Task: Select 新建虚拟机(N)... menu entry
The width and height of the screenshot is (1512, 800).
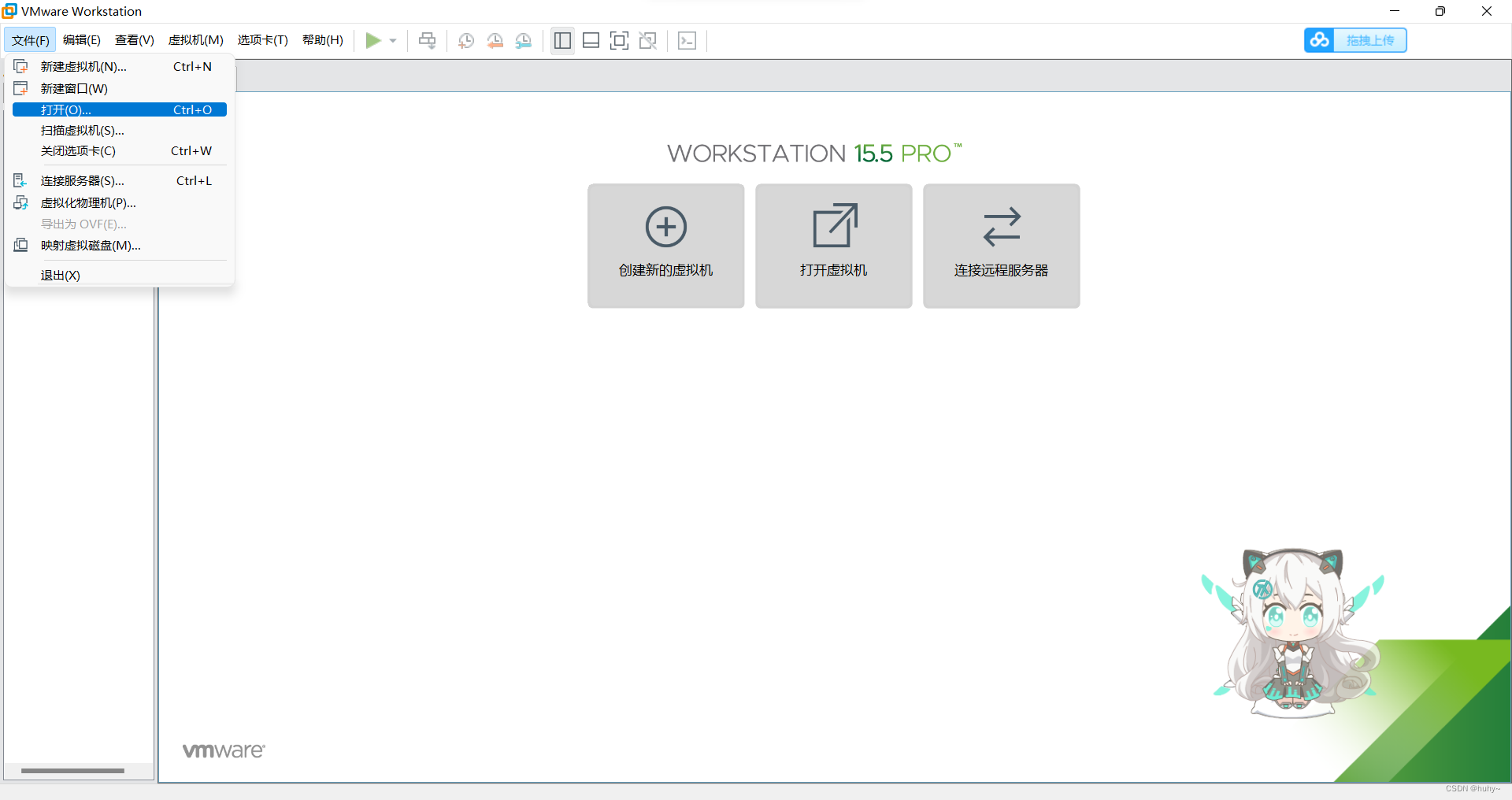Action: (120, 67)
